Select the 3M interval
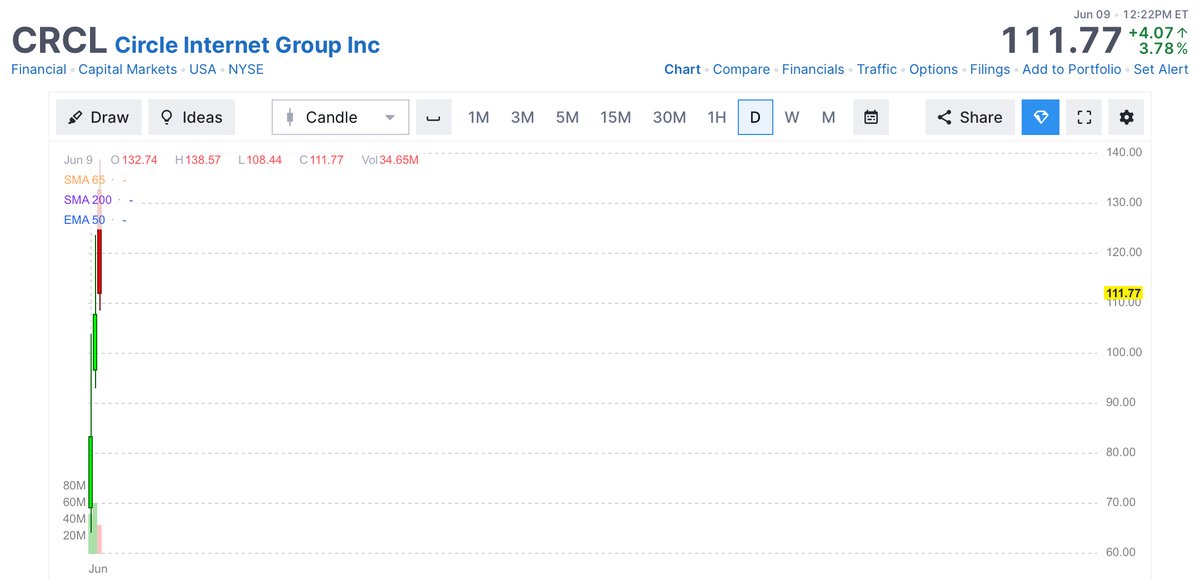 pos(522,117)
